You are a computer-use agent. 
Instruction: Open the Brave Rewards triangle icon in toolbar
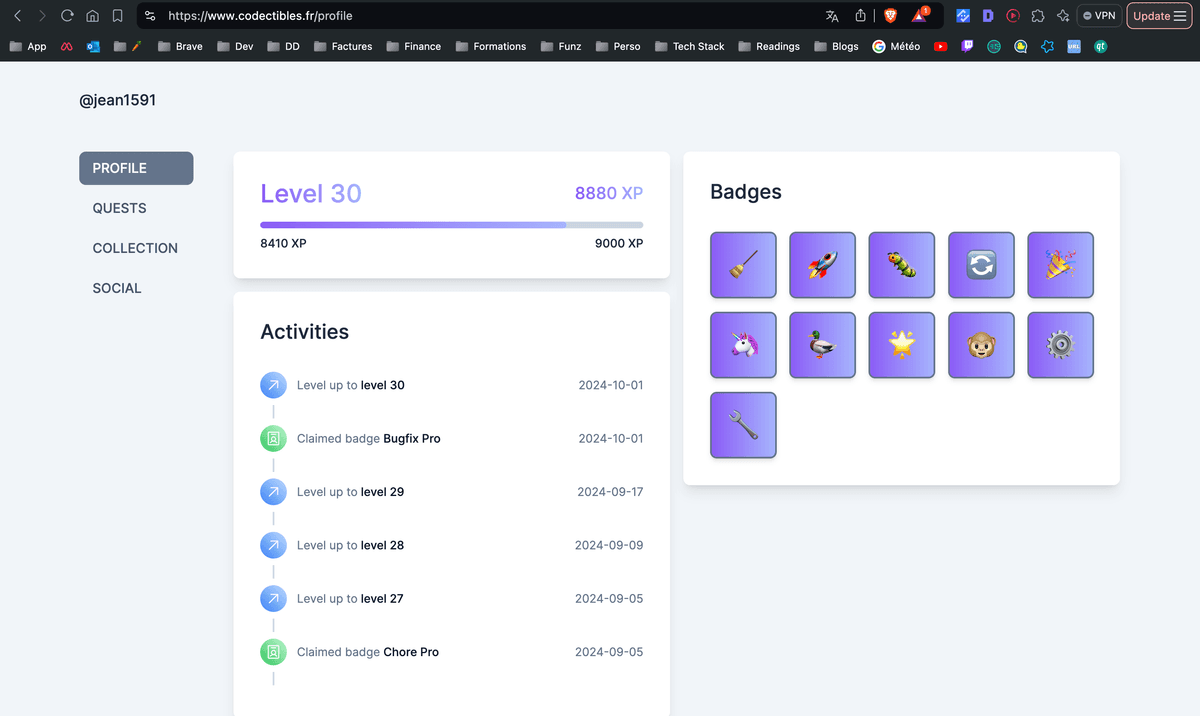918,15
